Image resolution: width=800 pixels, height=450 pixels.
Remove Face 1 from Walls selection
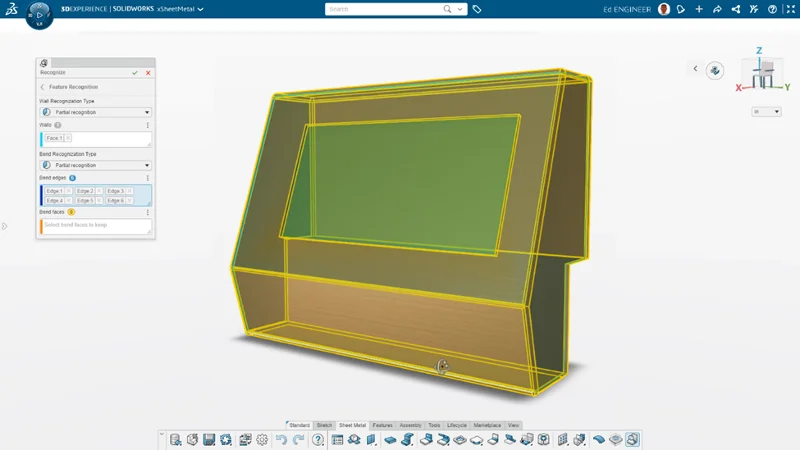pos(68,138)
